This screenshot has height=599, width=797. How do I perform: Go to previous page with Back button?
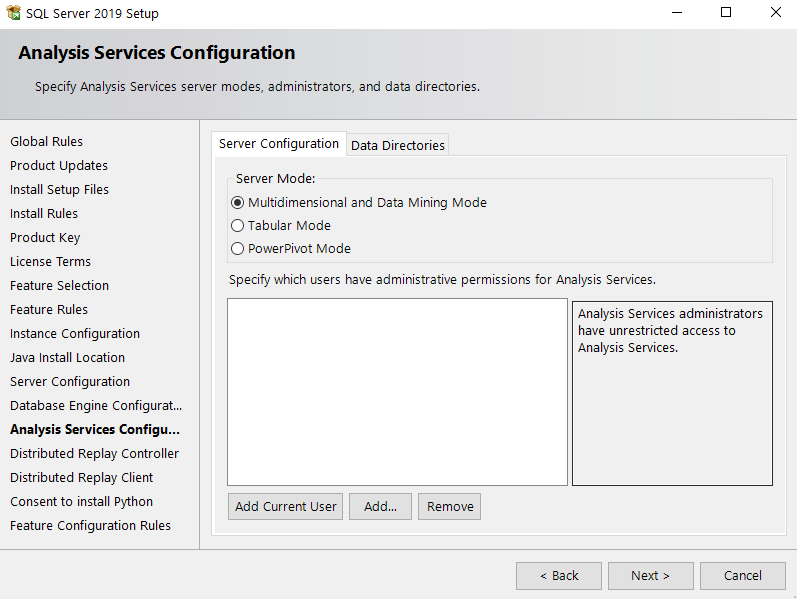(x=558, y=575)
